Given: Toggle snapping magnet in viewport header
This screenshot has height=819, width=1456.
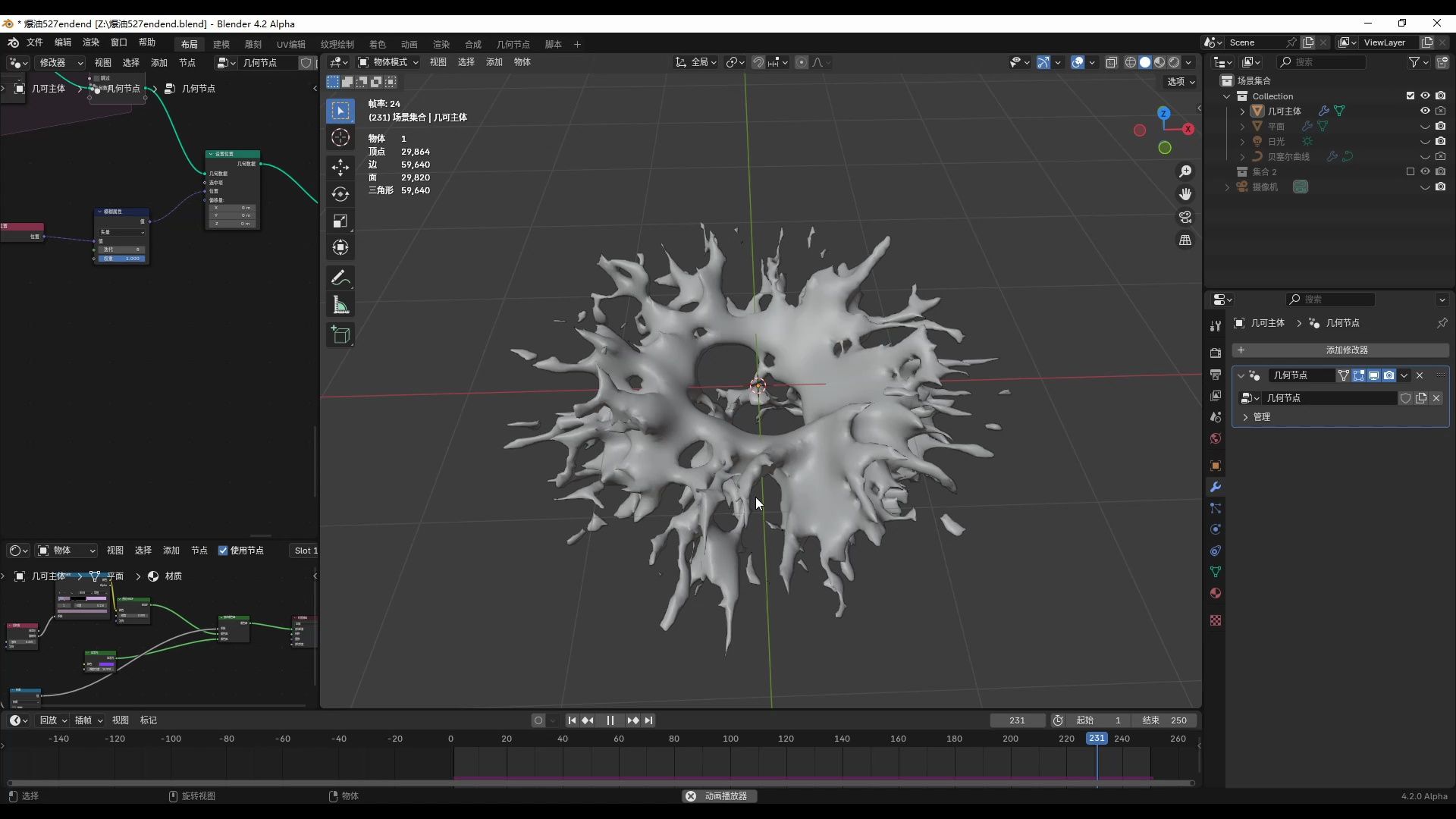Looking at the screenshot, I should (x=758, y=62).
